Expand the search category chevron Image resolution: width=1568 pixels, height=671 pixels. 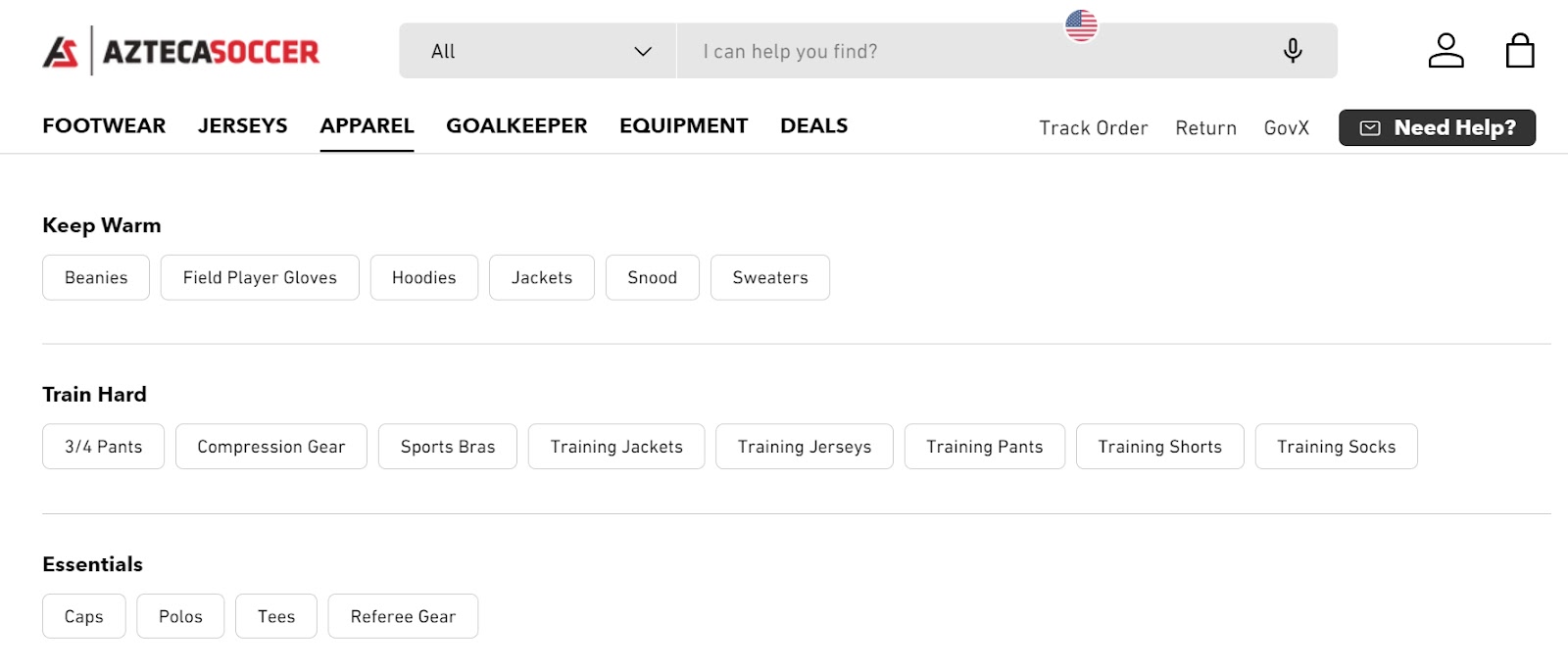tap(644, 51)
